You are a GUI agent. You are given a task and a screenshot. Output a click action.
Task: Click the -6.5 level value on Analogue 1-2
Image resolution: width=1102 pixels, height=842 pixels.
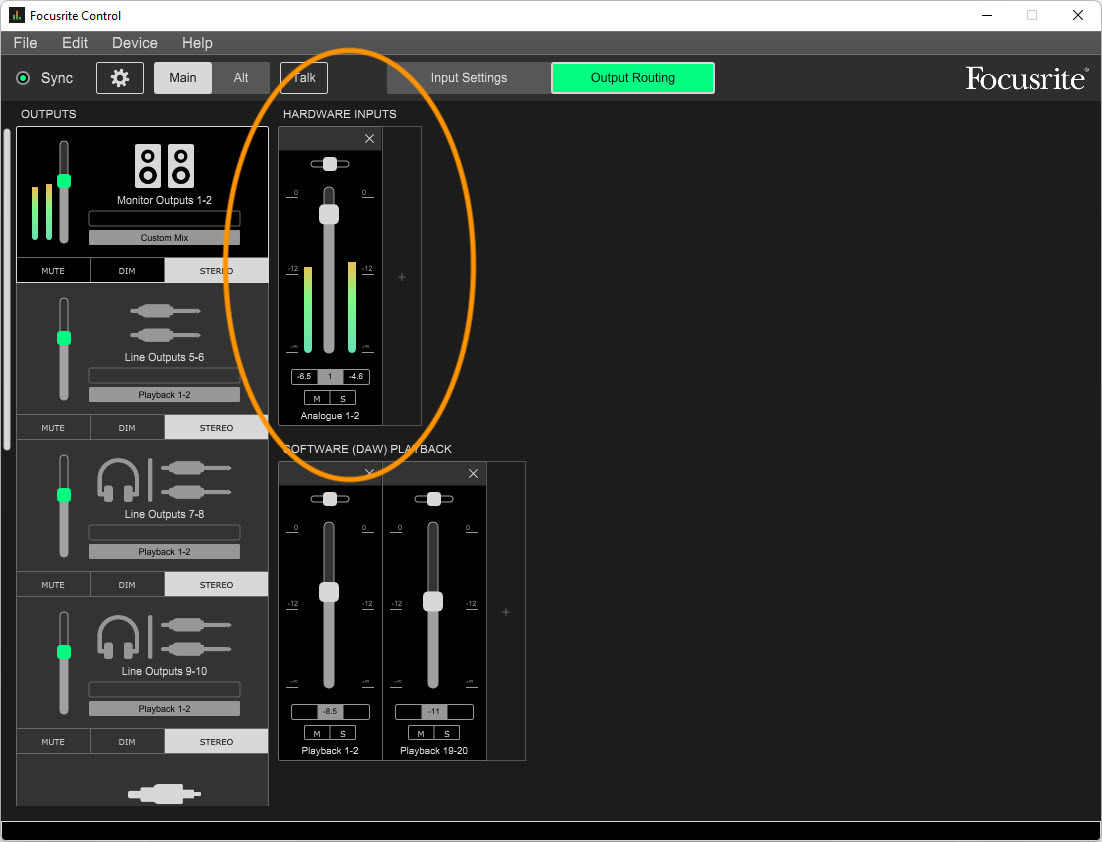pos(304,377)
